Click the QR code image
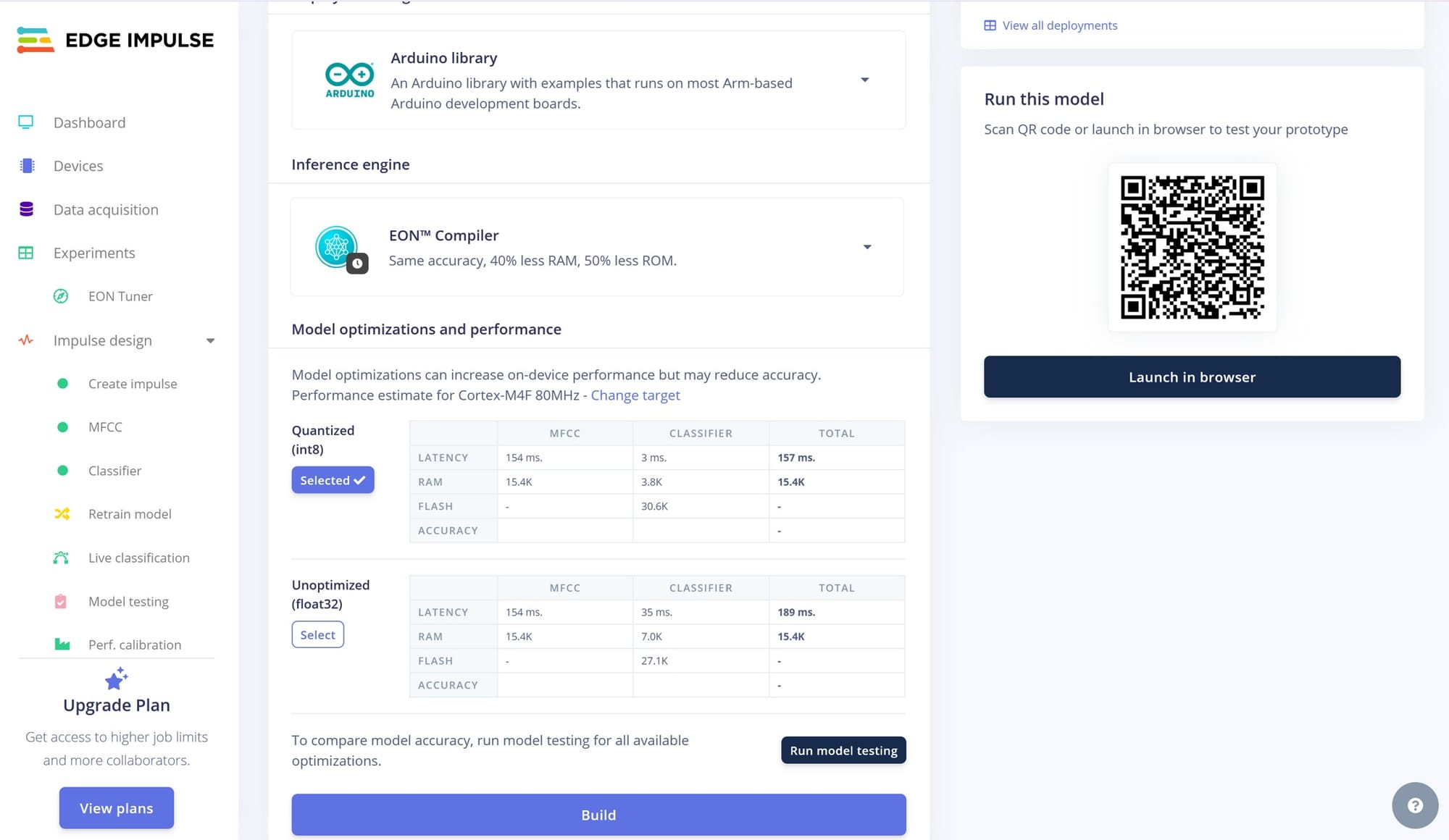 (1193, 247)
